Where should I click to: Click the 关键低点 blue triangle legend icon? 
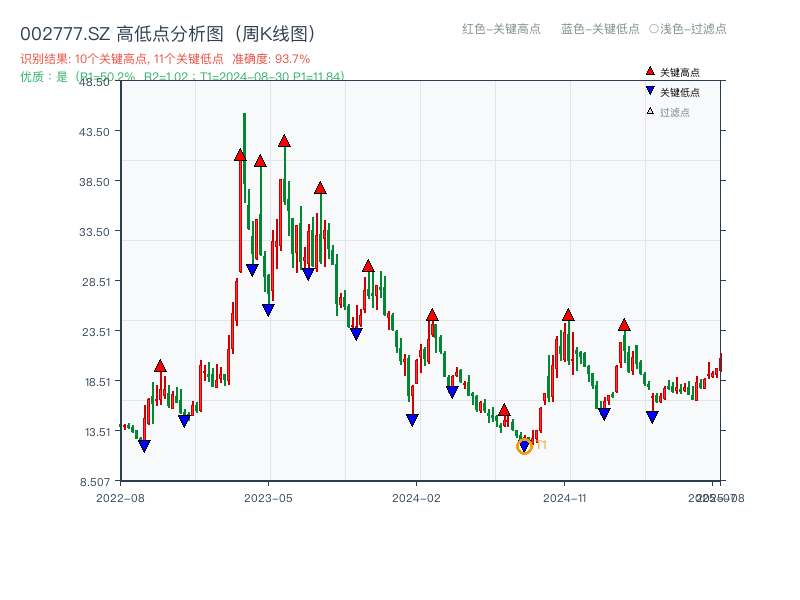[650, 90]
